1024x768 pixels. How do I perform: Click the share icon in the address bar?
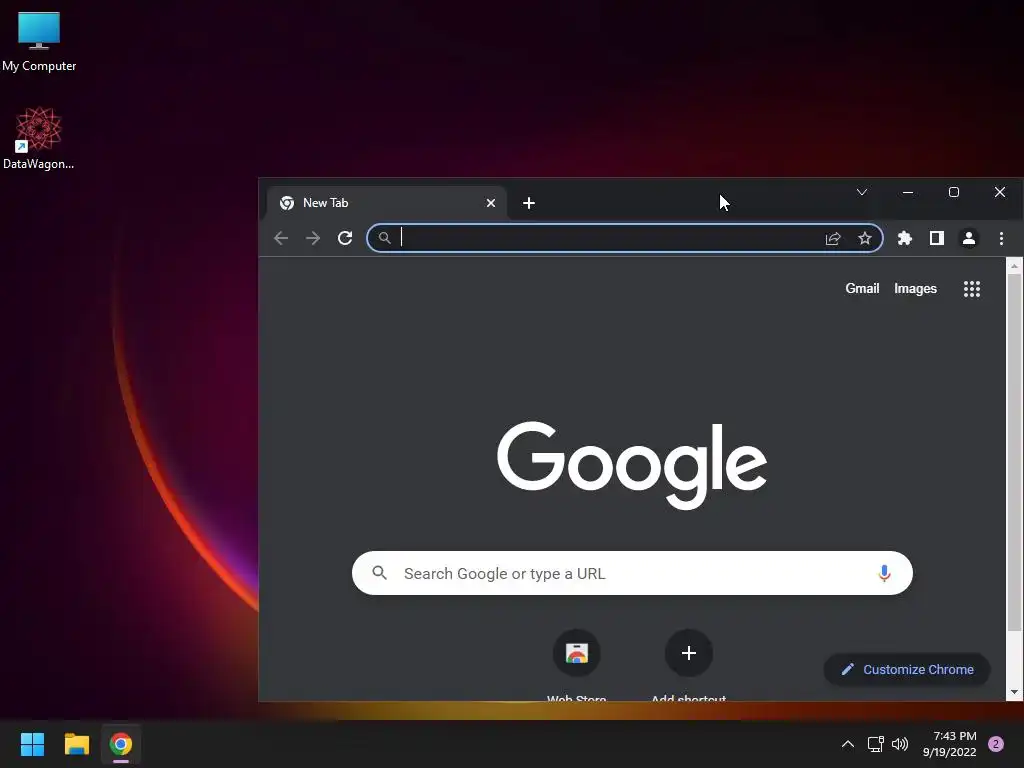[833, 238]
